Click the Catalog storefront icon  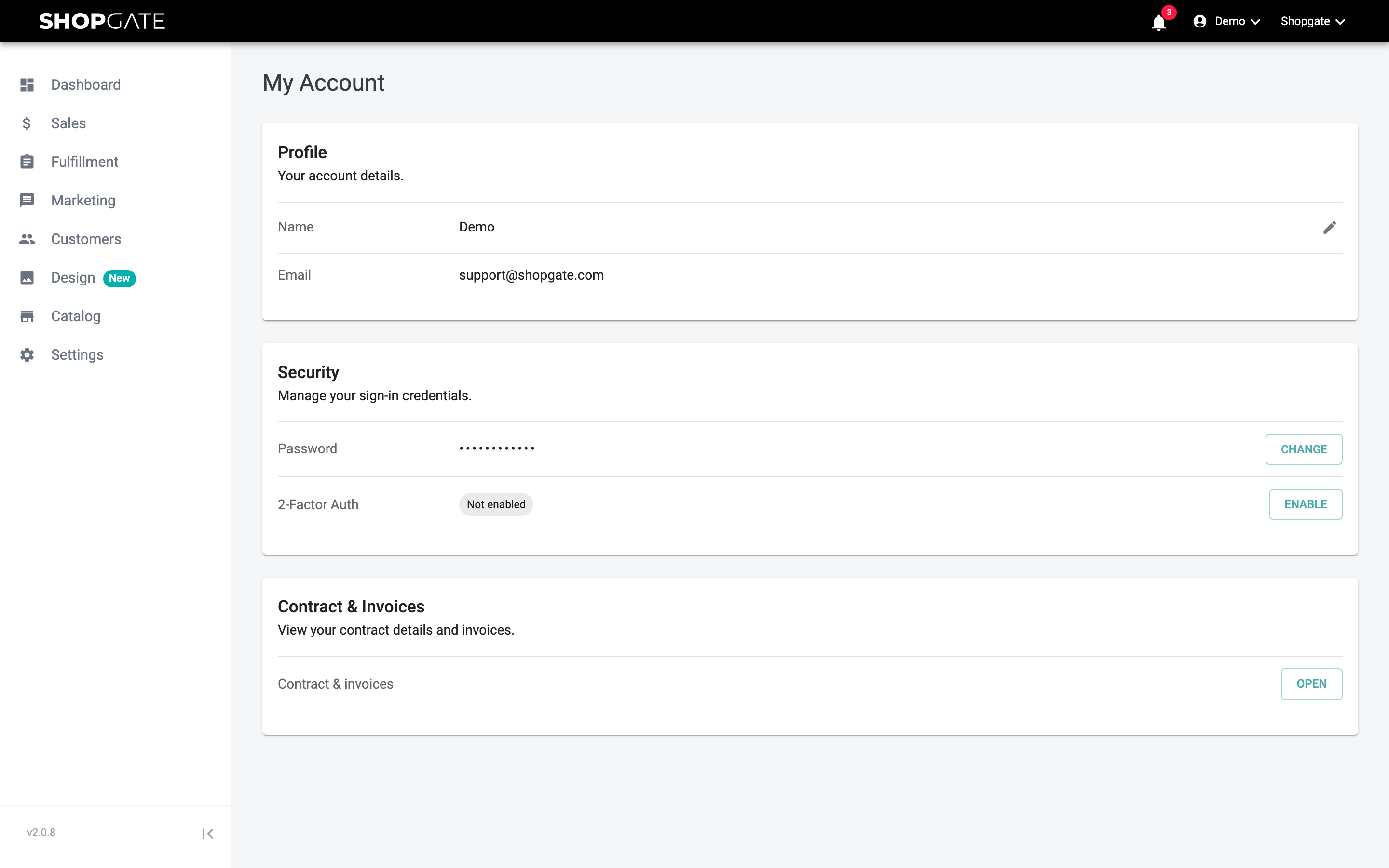pos(27,316)
